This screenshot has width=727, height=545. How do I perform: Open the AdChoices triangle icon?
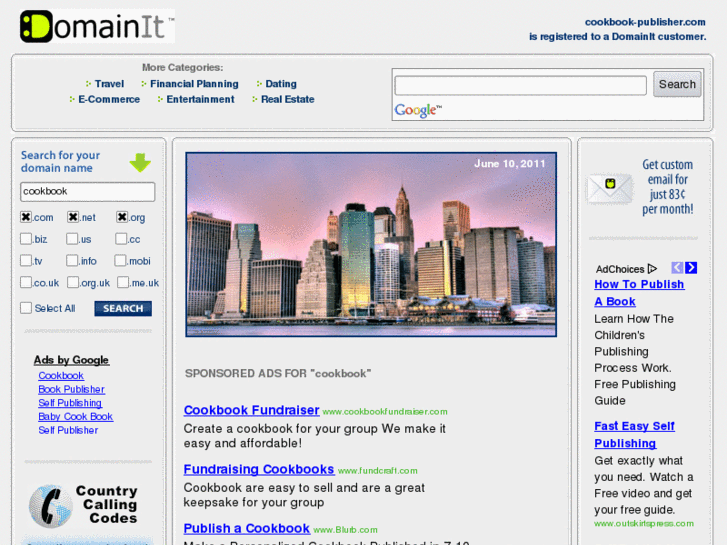tap(652, 269)
